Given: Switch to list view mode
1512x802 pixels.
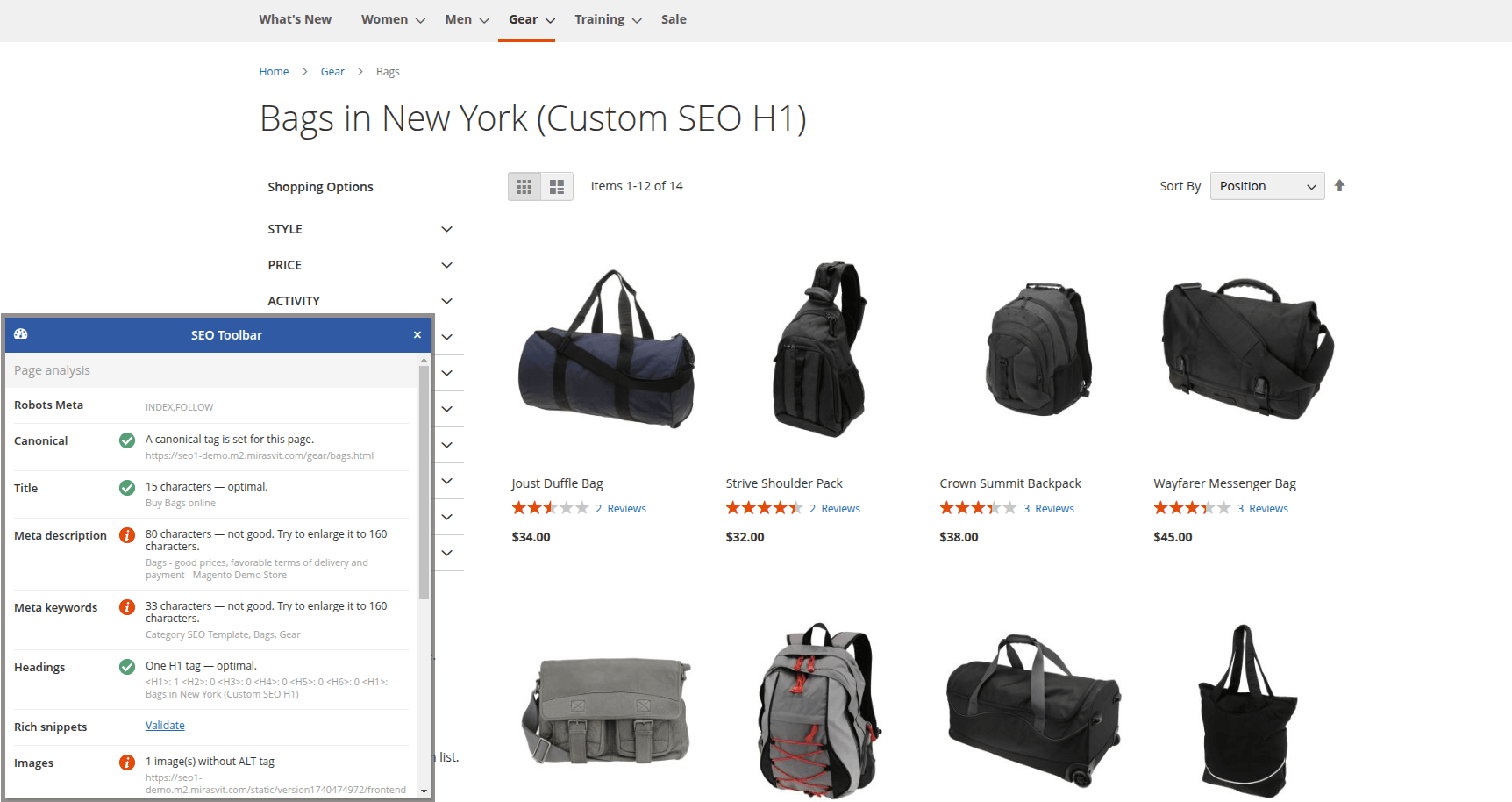Looking at the screenshot, I should tap(556, 186).
